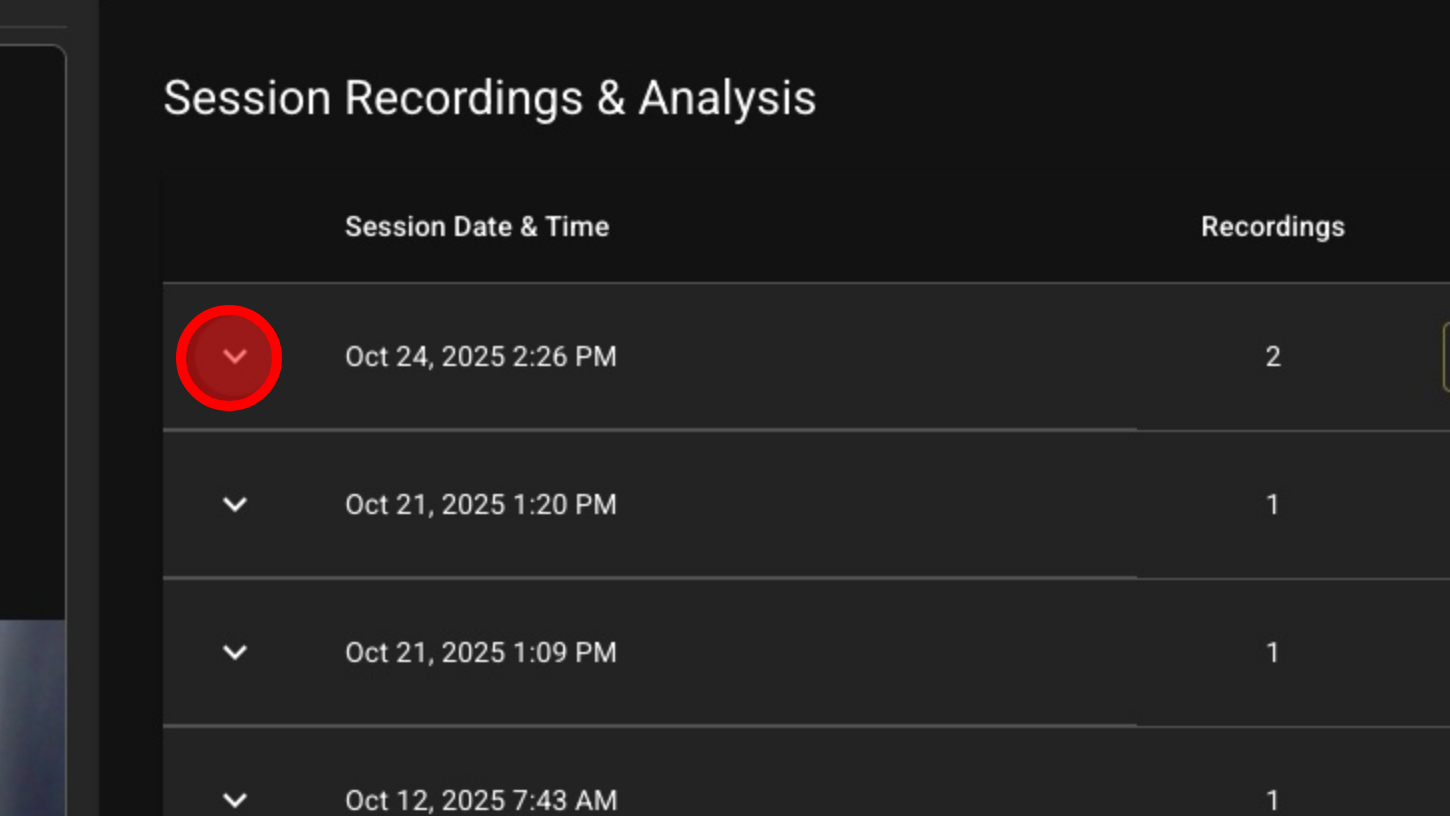Viewport: 1450px width, 816px height.
Task: Click the Session Recordings & Analysis heading
Action: 489,98
